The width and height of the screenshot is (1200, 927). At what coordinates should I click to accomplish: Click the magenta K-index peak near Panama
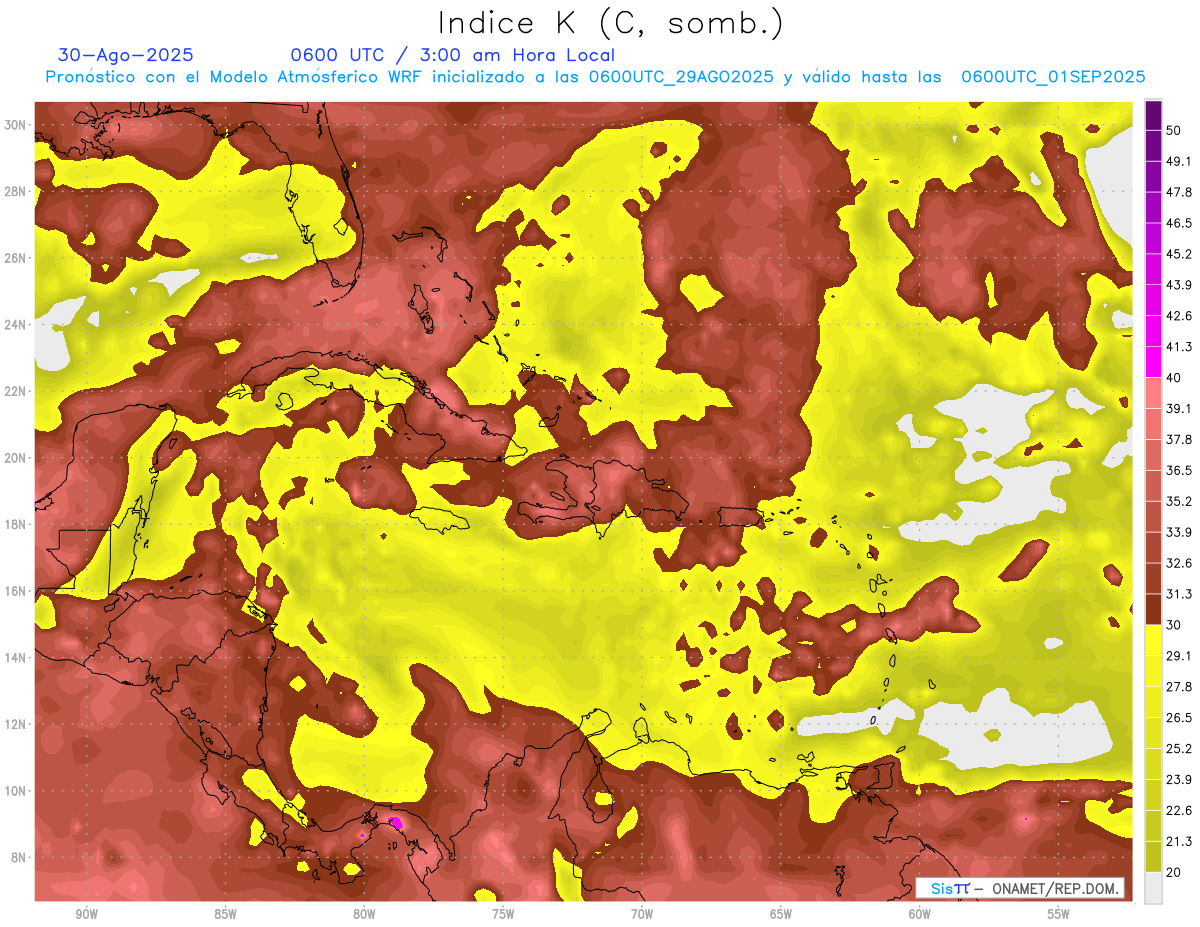click(x=395, y=822)
